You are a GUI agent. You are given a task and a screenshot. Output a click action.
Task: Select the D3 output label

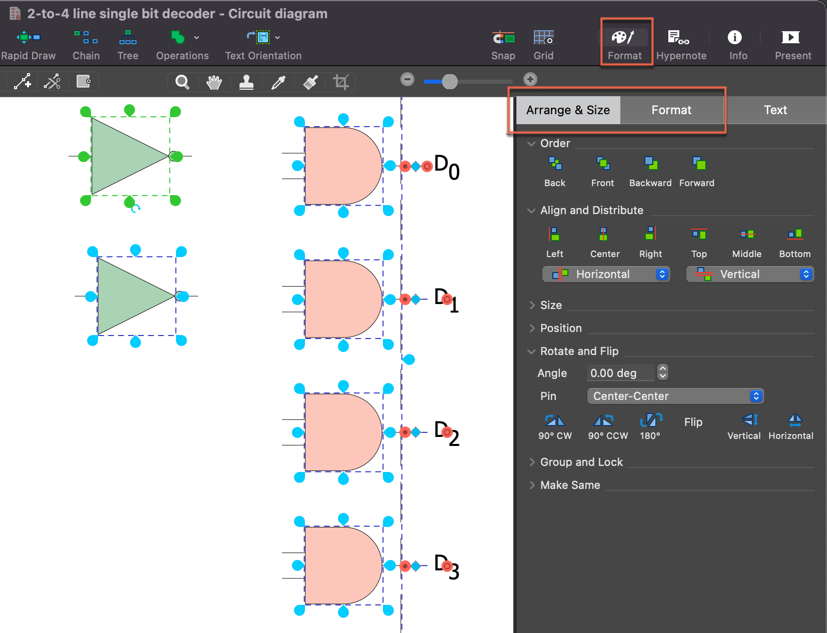coord(447,567)
